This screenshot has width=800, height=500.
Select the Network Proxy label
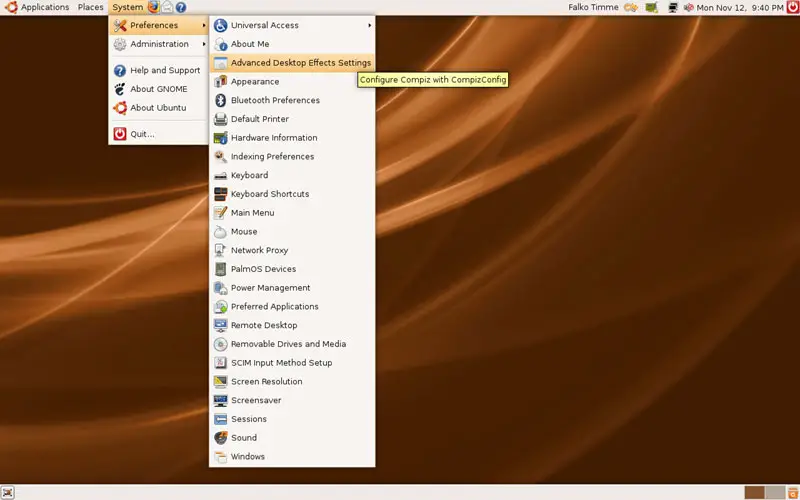point(259,250)
